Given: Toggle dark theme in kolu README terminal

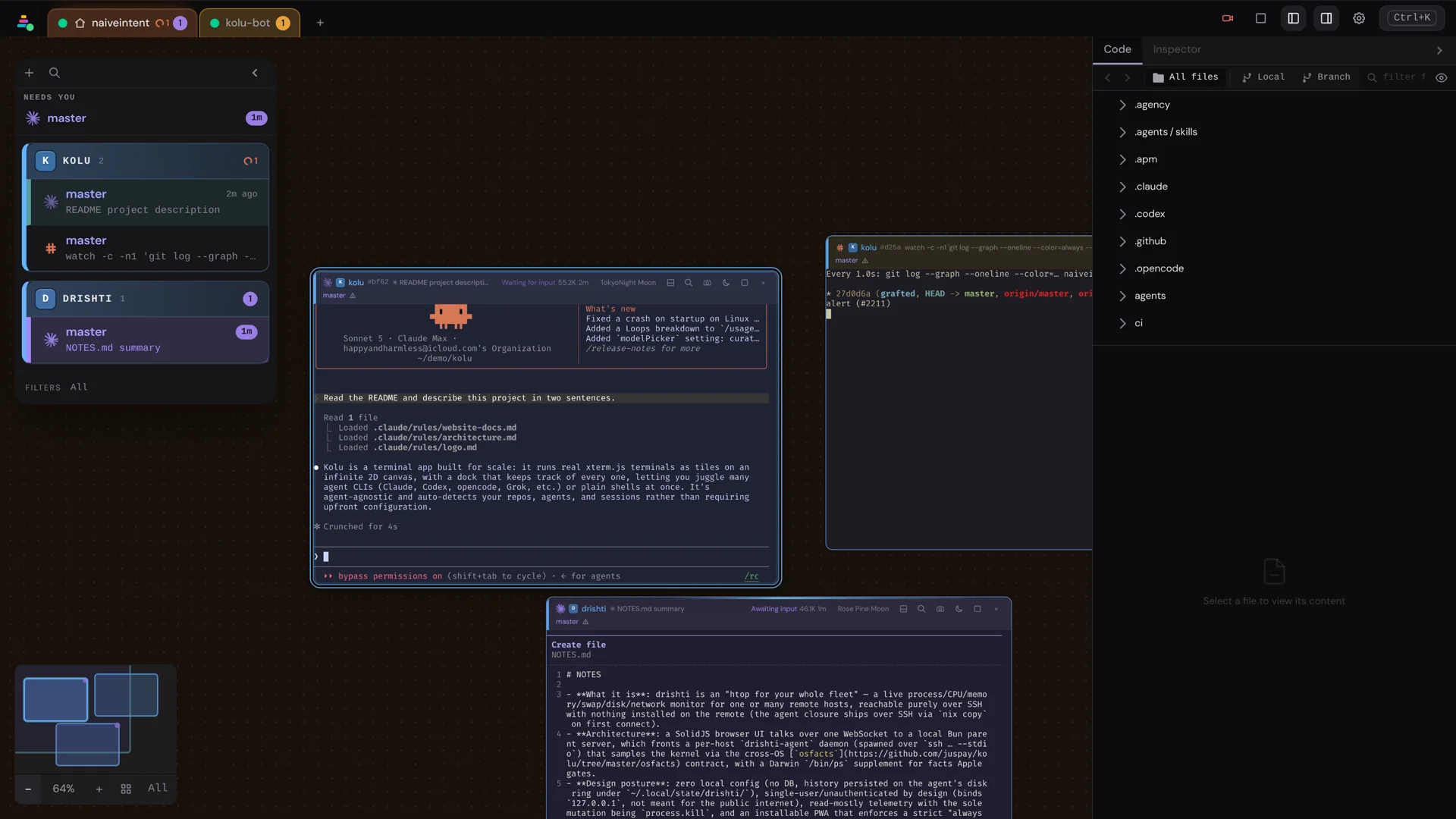Looking at the screenshot, I should coord(726,283).
